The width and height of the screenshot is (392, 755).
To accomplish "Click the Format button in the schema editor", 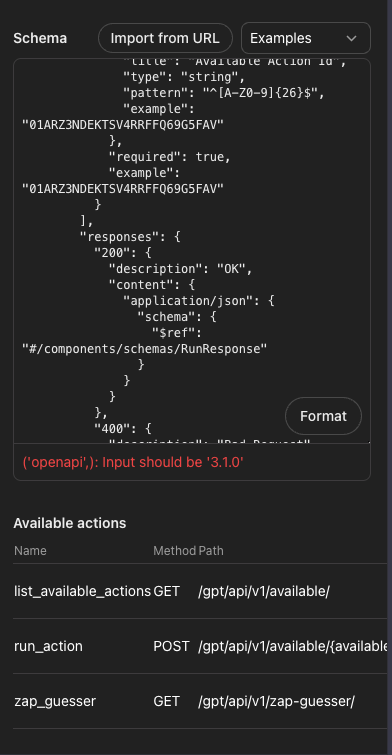I will click(323, 416).
